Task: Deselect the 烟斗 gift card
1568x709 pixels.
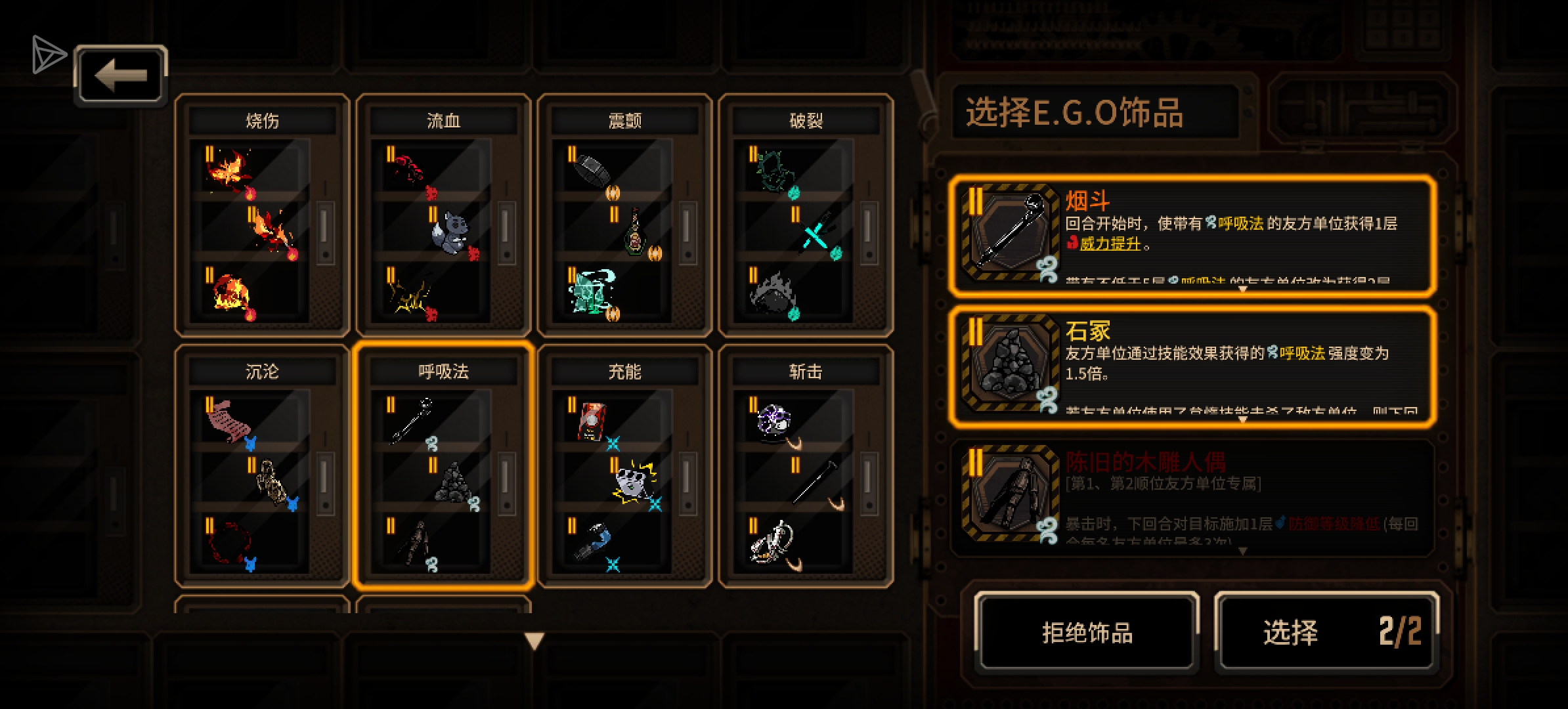Action: 1192,234
